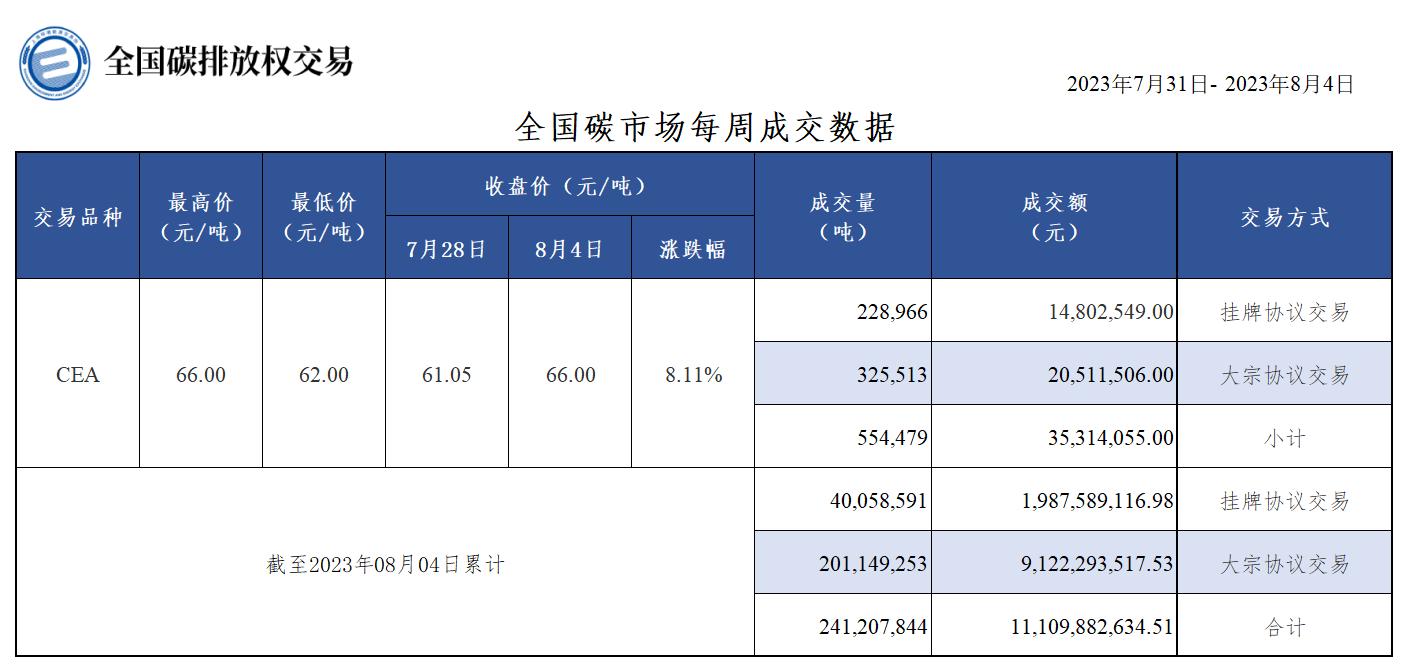Click the 小计 subtotal label
This screenshot has height=666, width=1405.
point(1285,437)
